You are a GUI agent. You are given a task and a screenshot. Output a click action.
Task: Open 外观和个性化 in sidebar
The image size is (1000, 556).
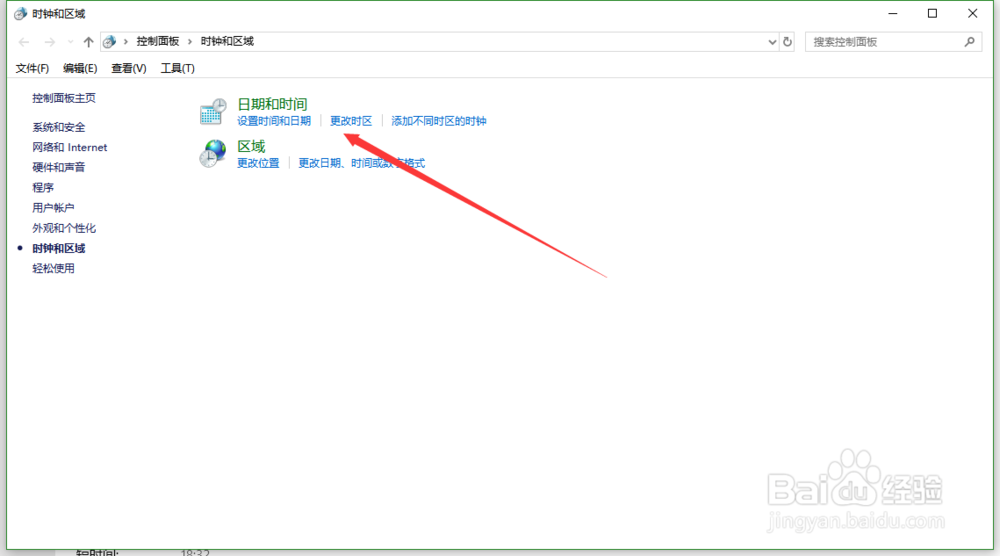click(64, 228)
